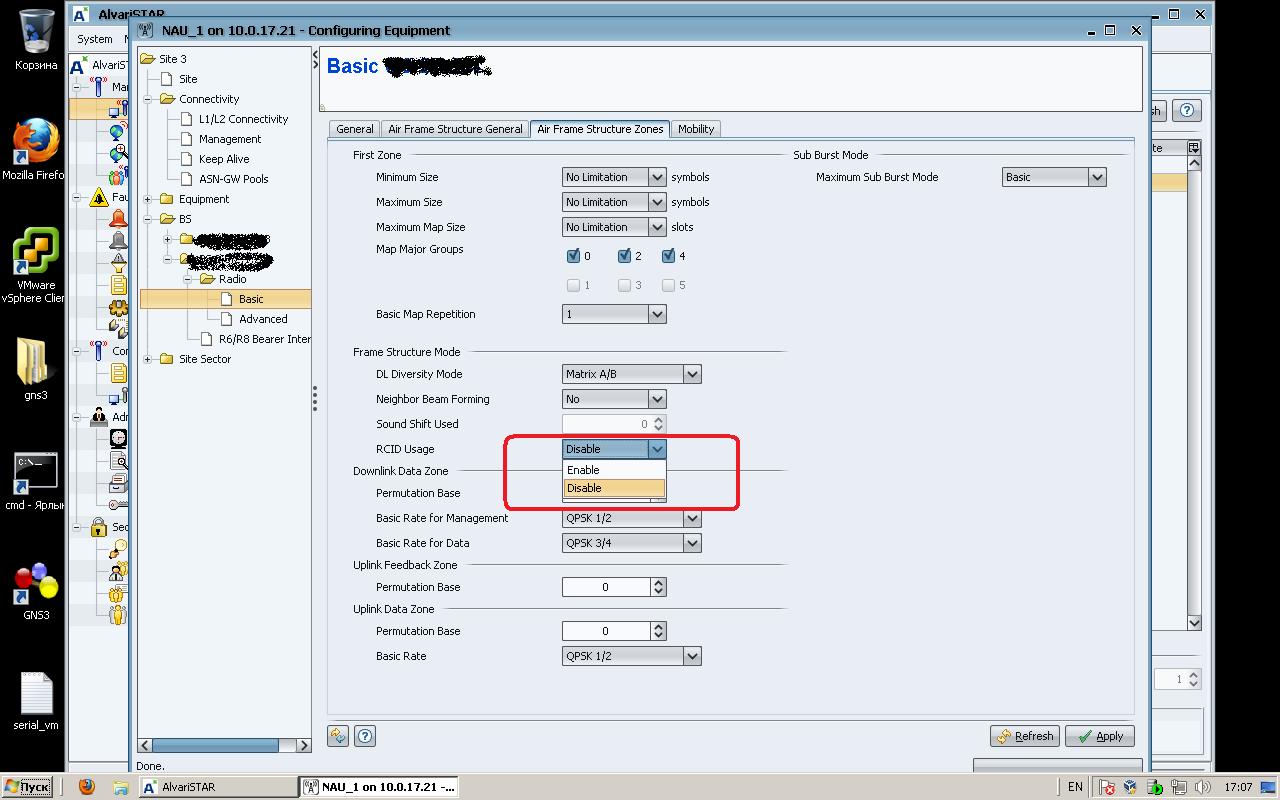Screen dimensions: 1280x800
Task: Open help via the dialog's question-mark icon
Action: [x=365, y=736]
